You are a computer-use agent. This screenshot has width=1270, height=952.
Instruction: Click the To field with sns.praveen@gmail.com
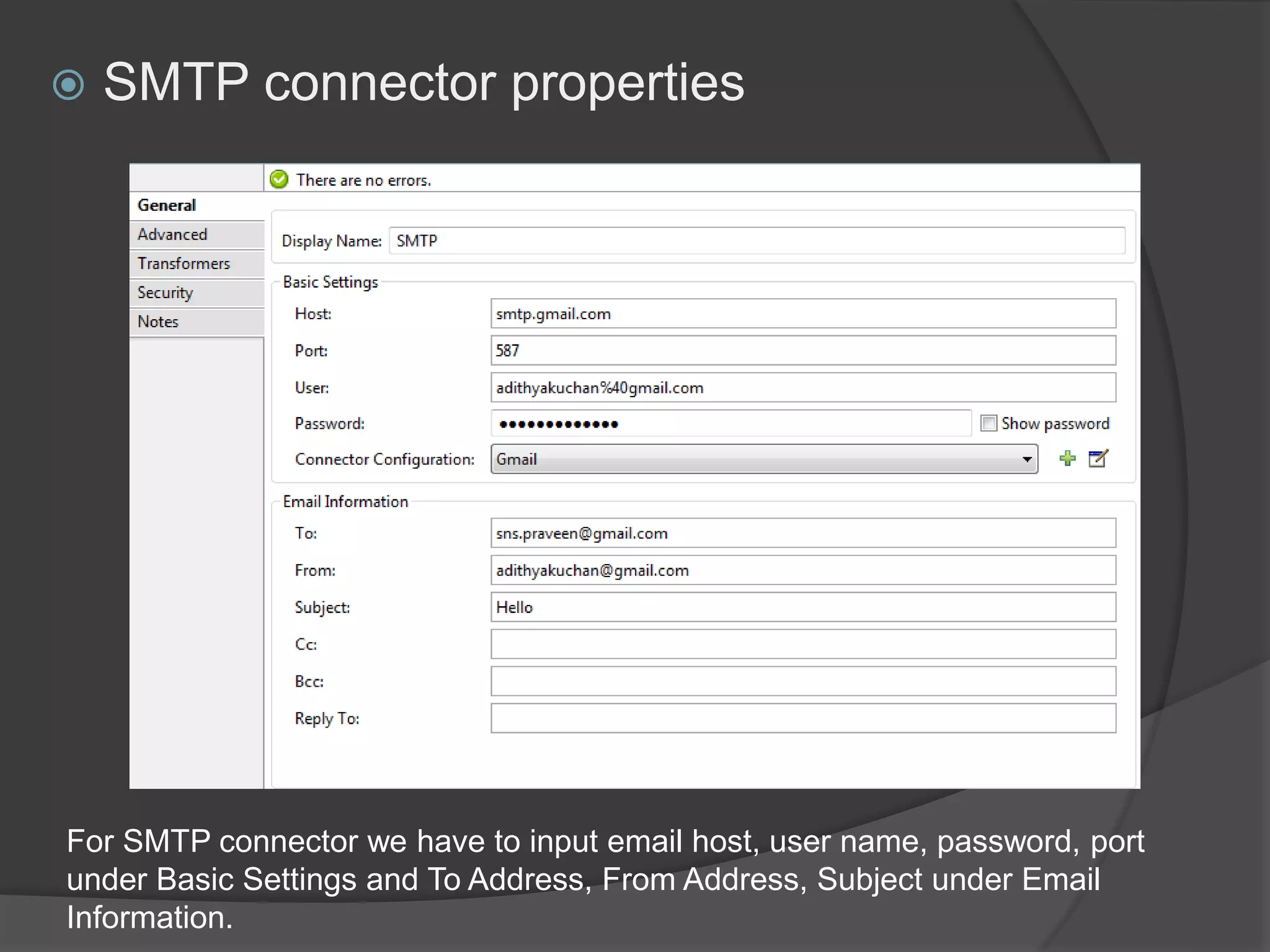click(803, 534)
